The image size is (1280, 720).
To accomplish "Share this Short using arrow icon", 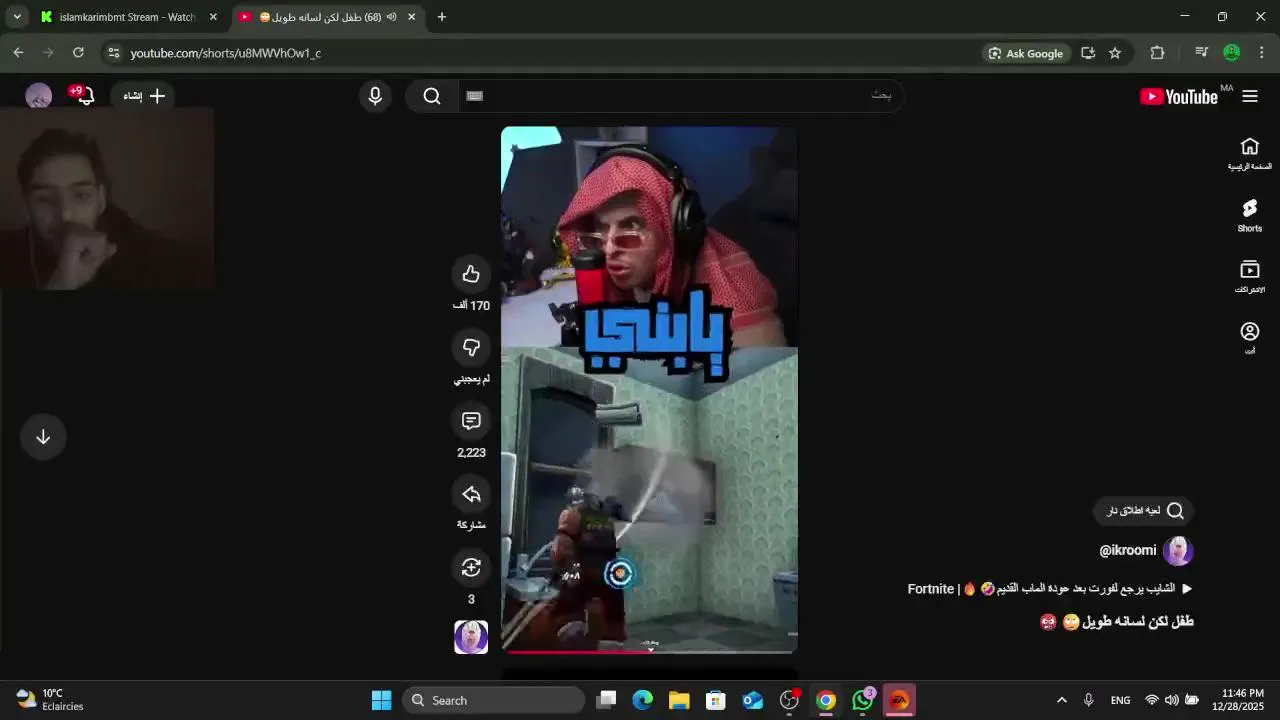I will pyautogui.click(x=471, y=494).
